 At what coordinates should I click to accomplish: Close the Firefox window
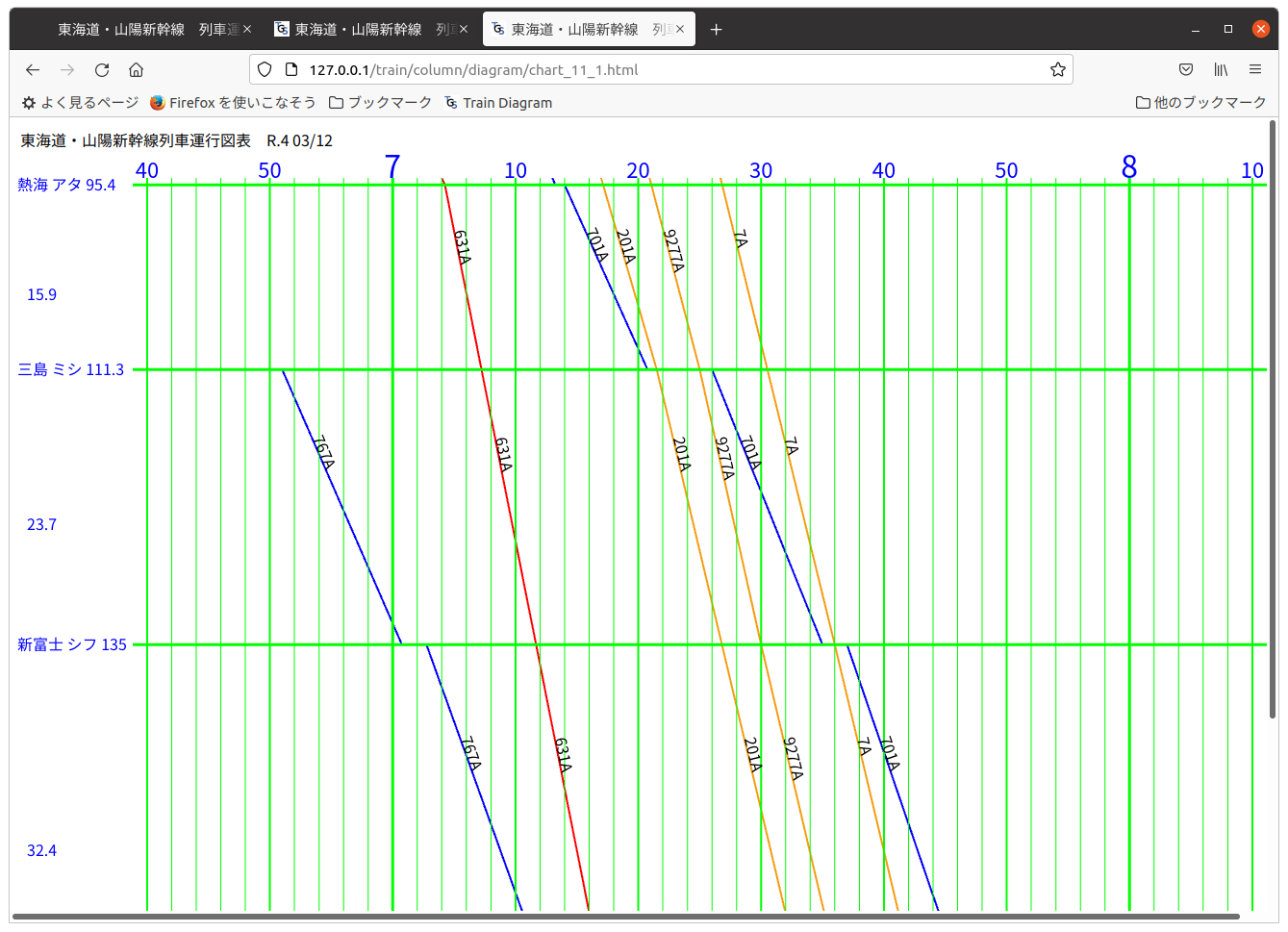[1261, 29]
